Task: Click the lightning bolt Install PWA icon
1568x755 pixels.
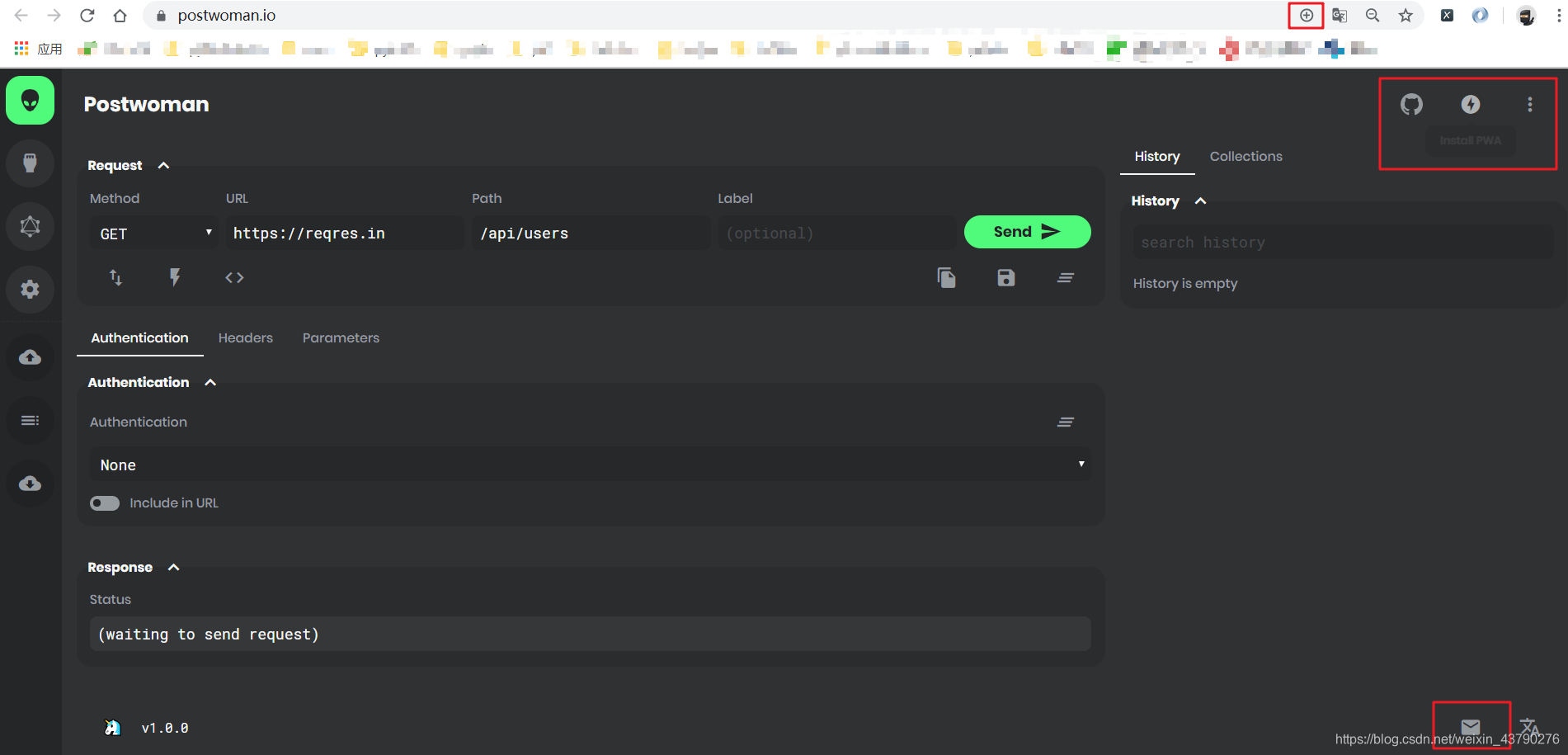Action: click(1471, 104)
